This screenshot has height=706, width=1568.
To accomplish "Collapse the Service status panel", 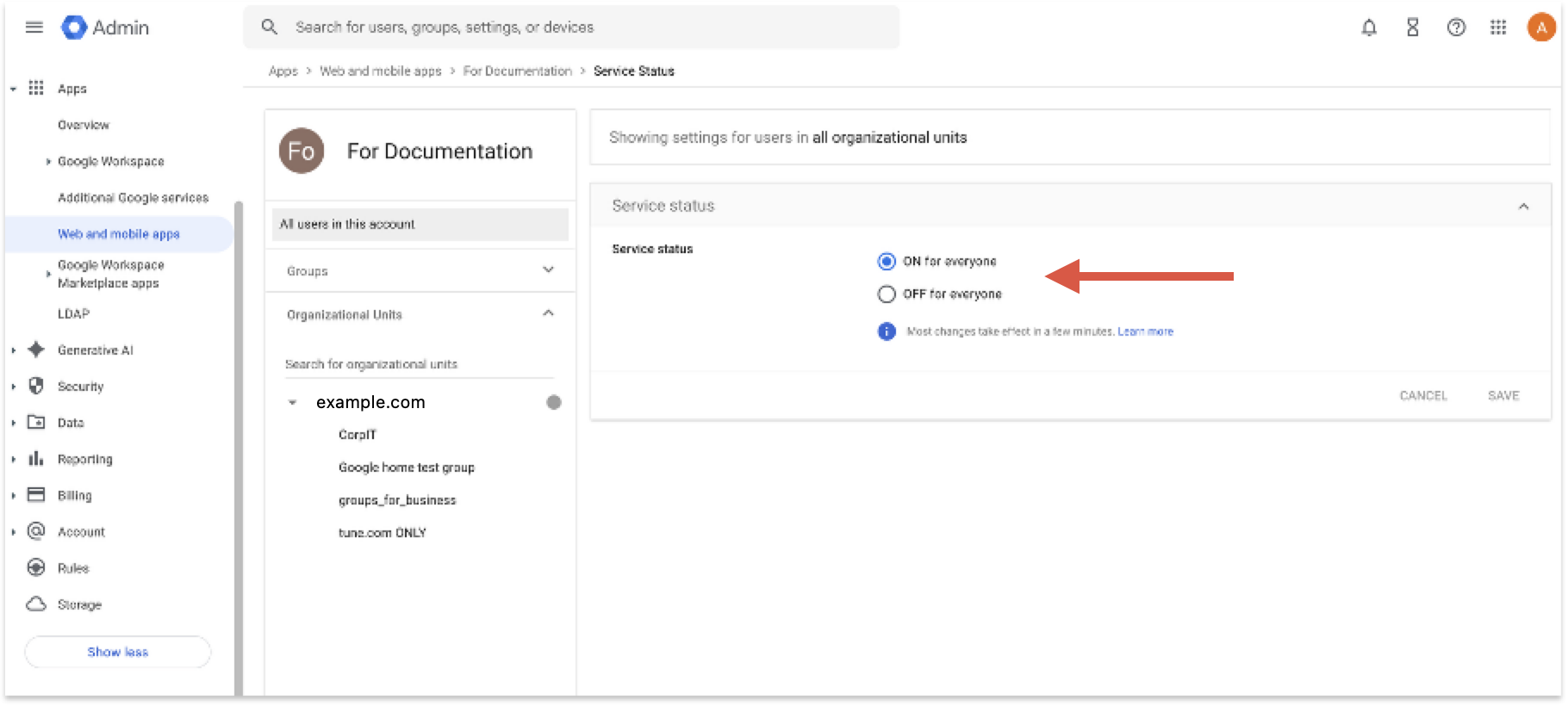I will click(x=1523, y=206).
